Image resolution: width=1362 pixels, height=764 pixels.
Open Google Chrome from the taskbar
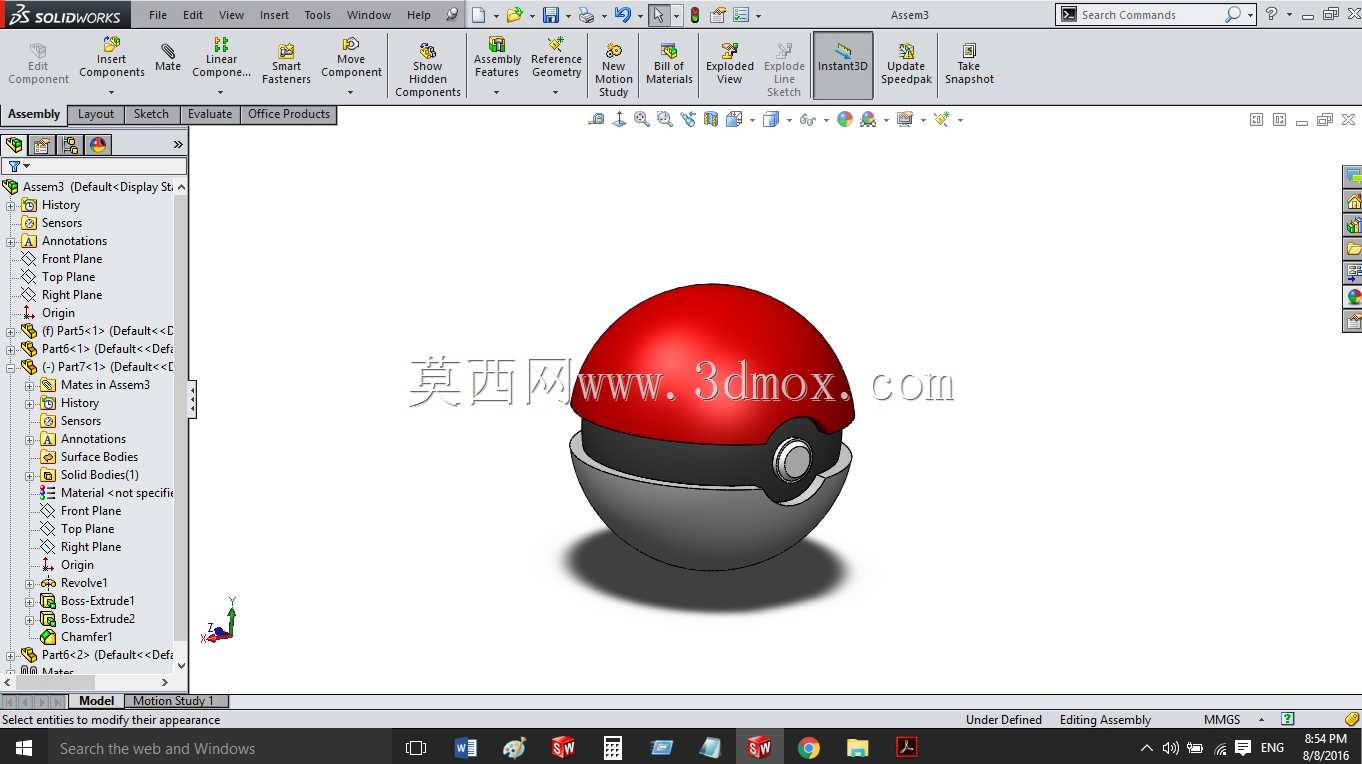[809, 748]
